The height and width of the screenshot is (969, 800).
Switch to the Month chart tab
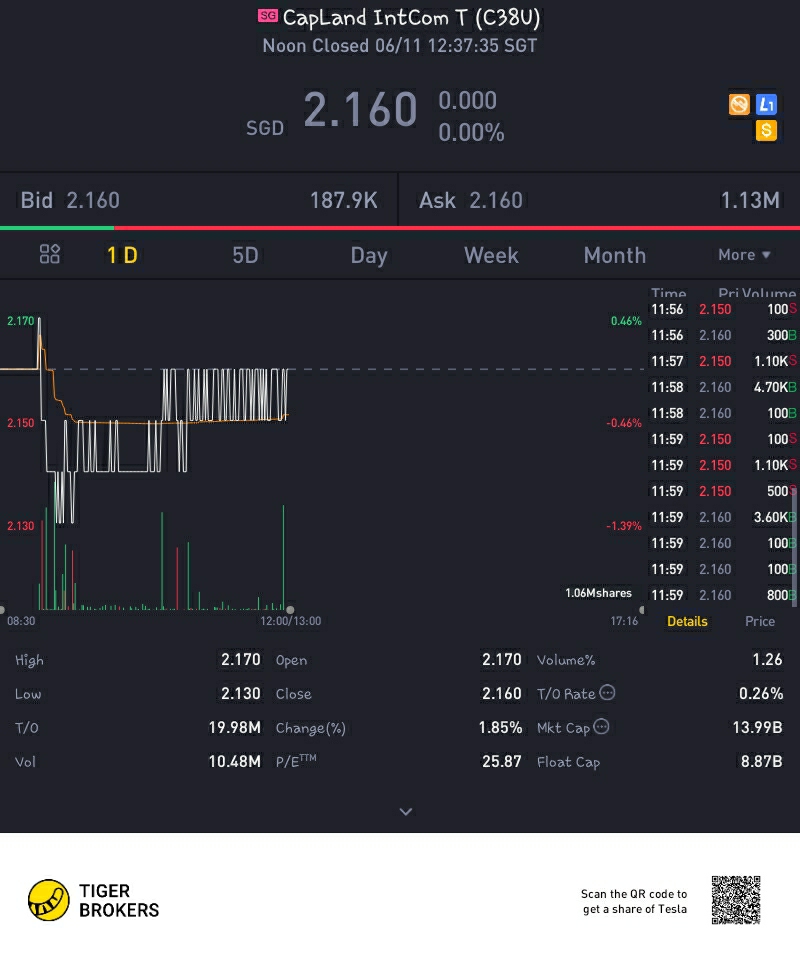615,255
